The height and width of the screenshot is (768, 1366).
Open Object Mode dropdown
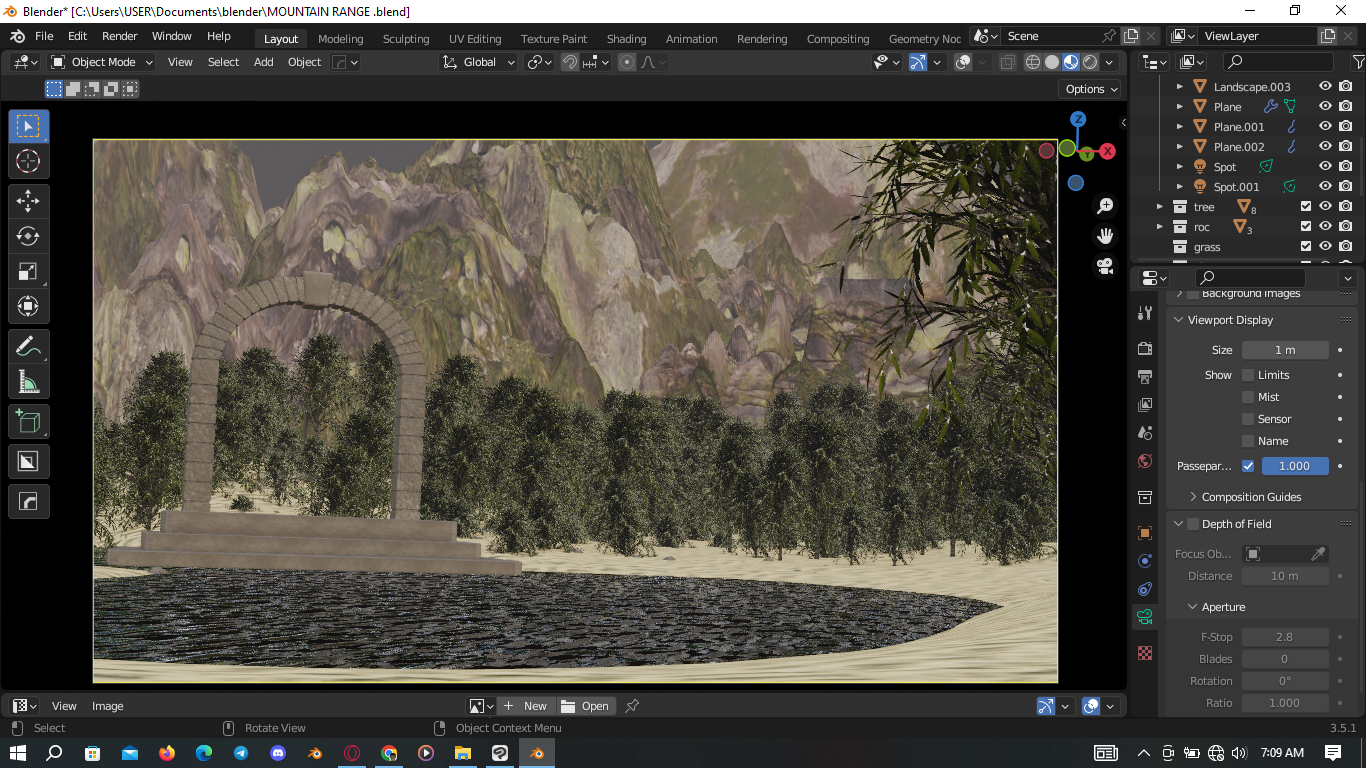(102, 62)
